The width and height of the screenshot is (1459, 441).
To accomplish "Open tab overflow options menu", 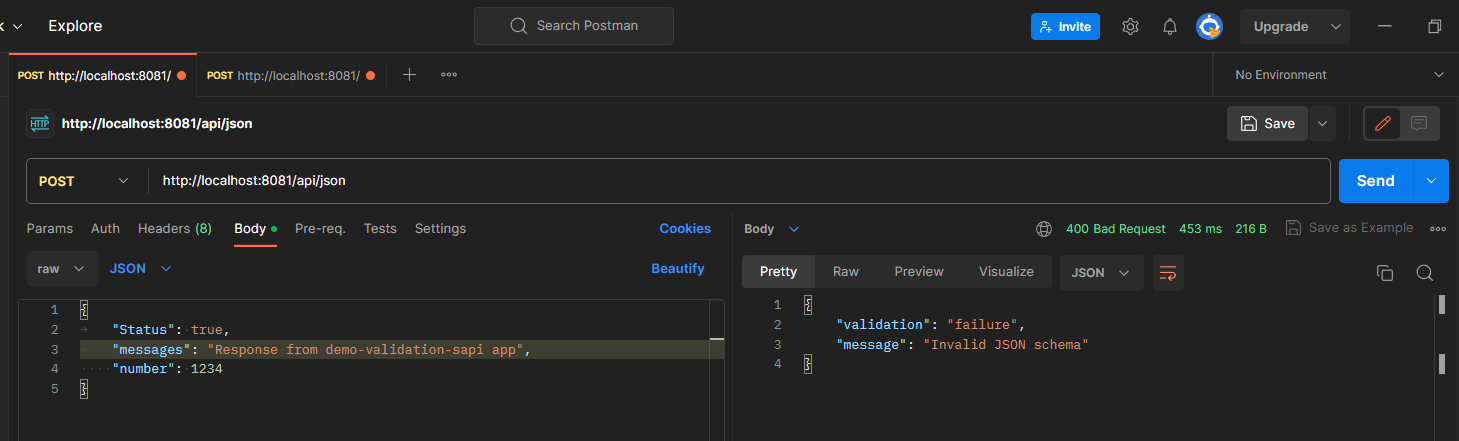I will pos(449,75).
